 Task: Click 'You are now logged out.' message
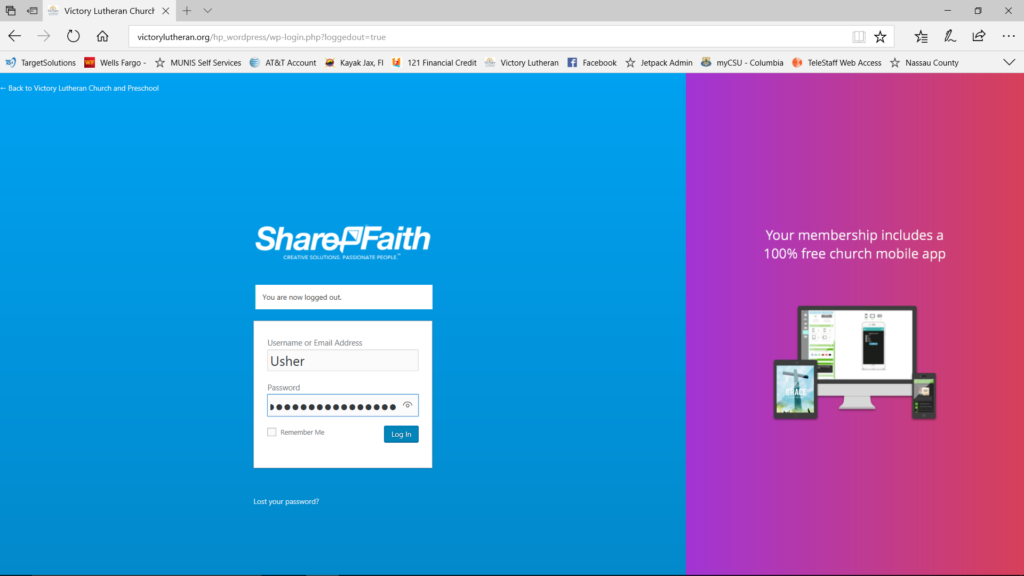pos(344,297)
